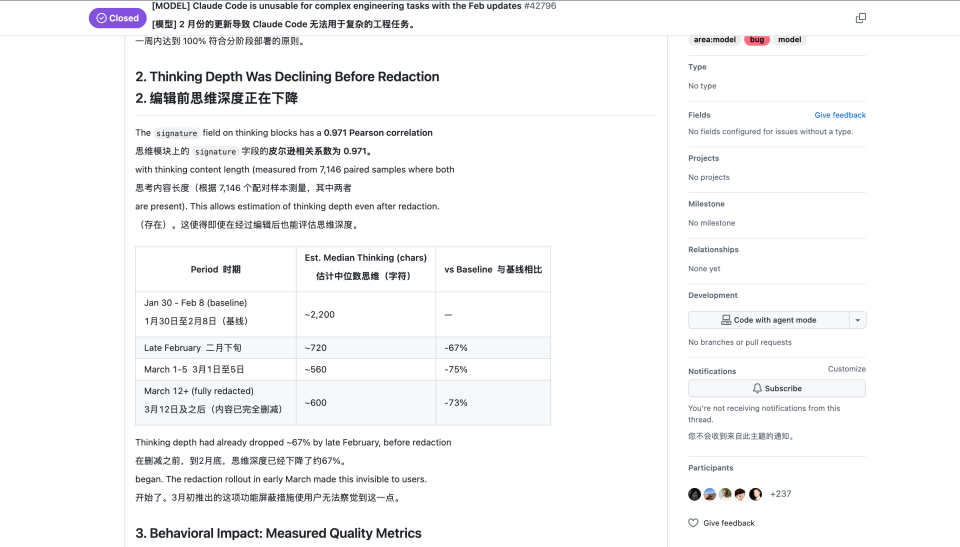This screenshot has width=960, height=547.
Task: Click Give feedback text at sidebar bottom
Action: [729, 523]
